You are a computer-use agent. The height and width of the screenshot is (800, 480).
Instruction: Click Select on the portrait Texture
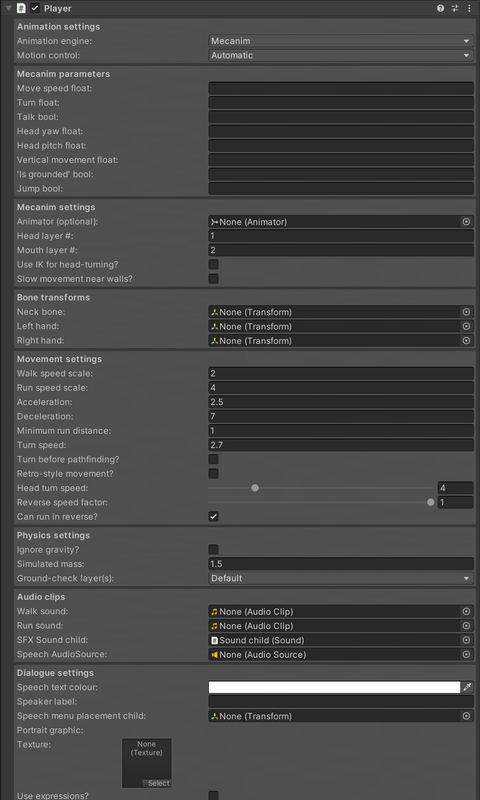pos(159,783)
